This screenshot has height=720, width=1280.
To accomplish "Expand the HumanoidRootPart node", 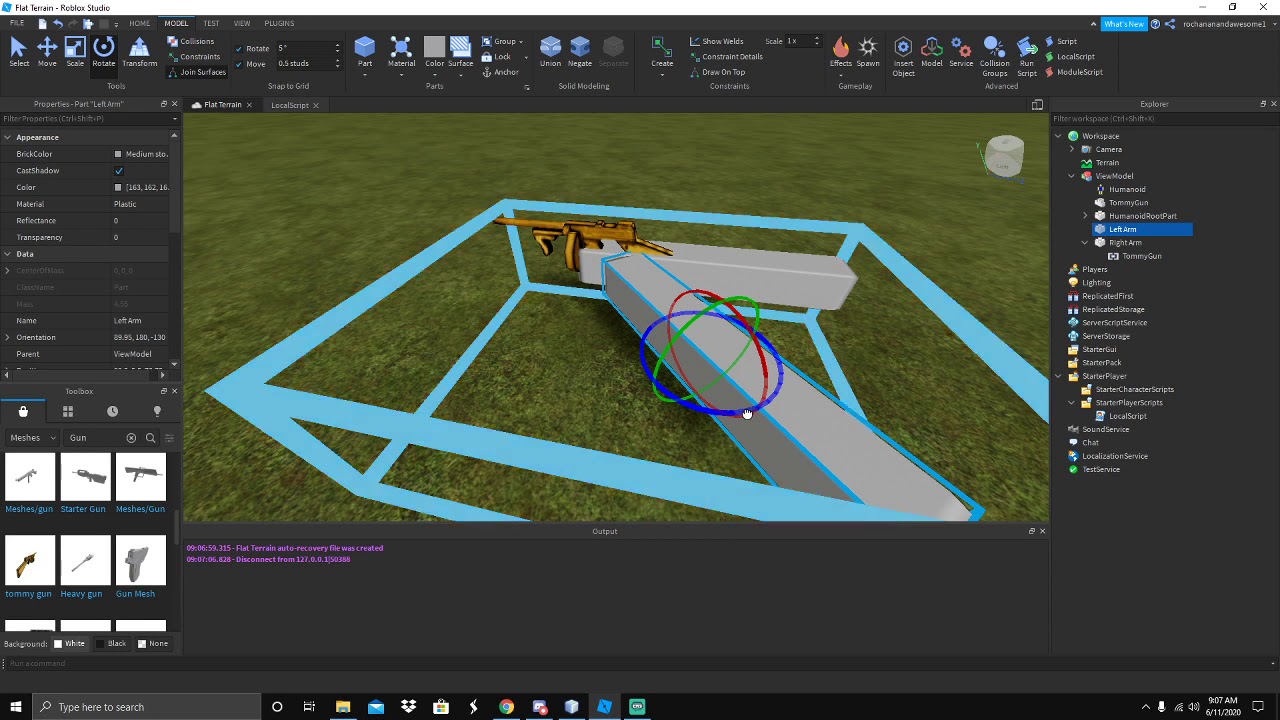I will [1086, 216].
